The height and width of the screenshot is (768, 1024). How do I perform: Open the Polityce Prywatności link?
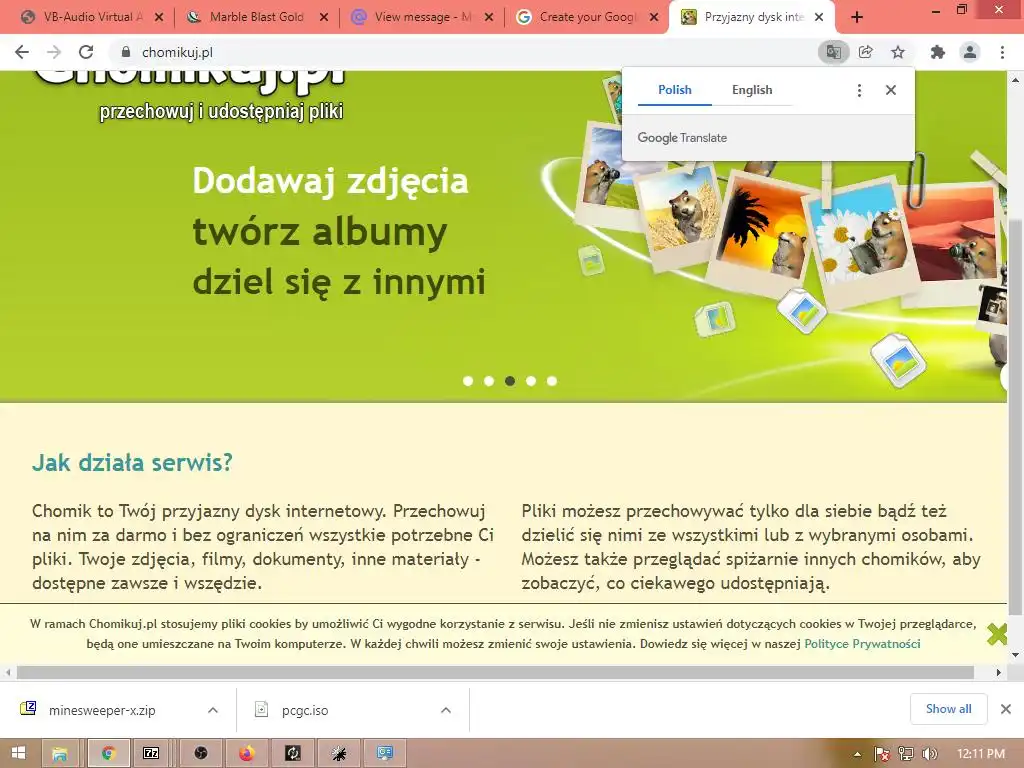(862, 644)
